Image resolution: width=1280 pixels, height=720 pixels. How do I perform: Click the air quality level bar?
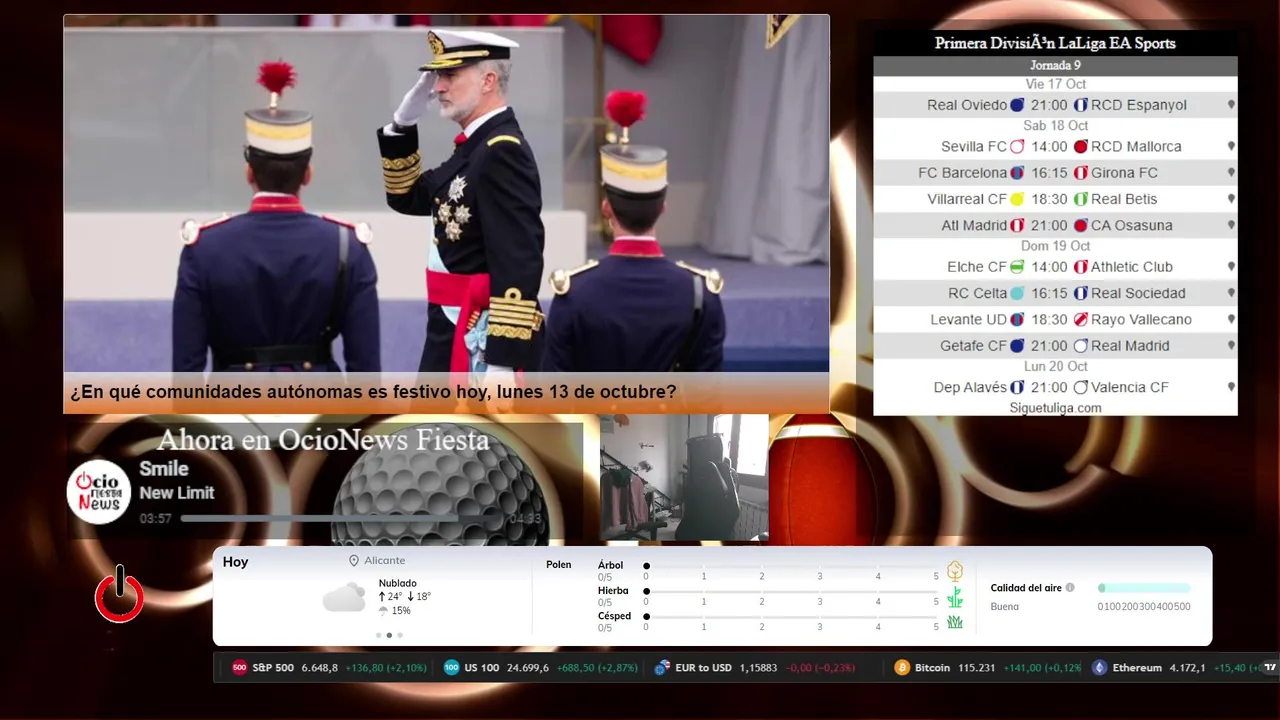[x=1144, y=588]
